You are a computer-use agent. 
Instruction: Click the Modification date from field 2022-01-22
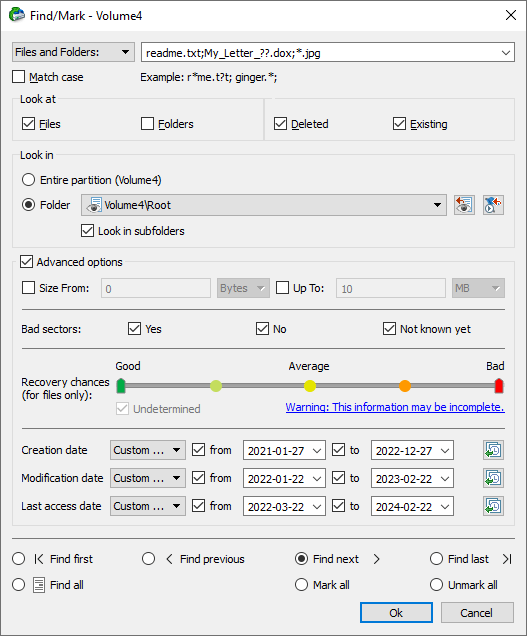(284, 478)
